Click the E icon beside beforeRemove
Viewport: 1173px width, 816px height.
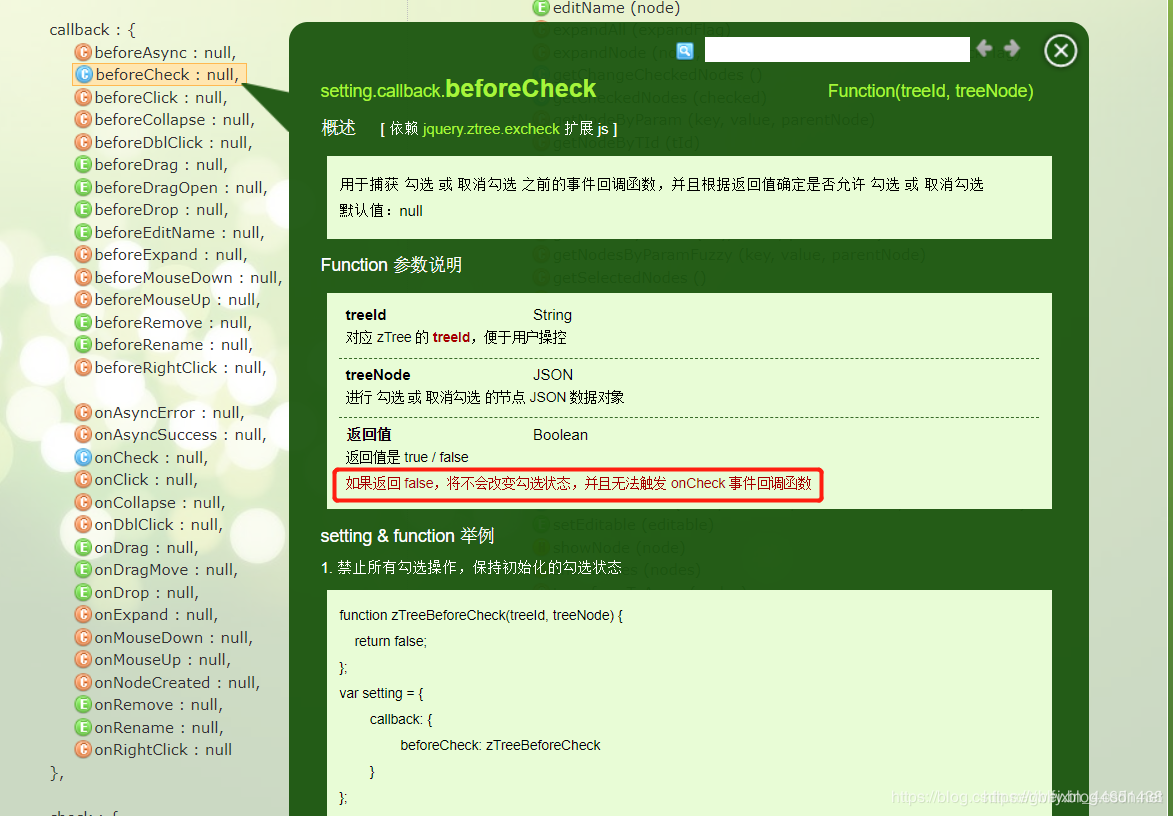[83, 322]
